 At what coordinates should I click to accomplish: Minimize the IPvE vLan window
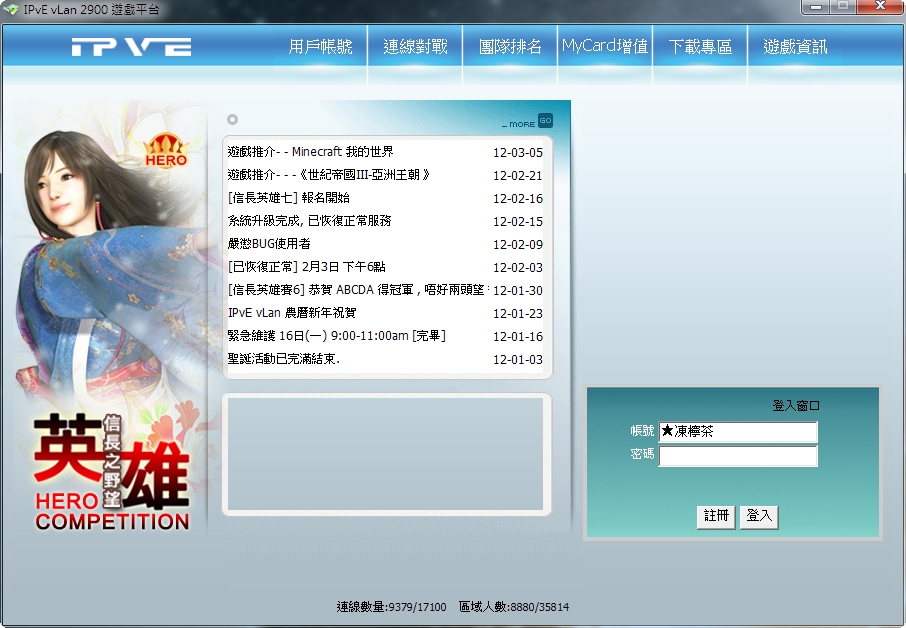point(816,7)
